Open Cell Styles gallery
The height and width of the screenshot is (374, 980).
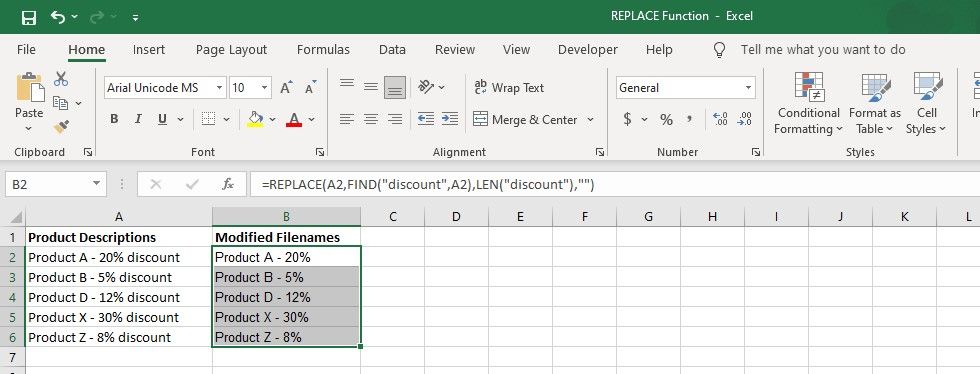[x=926, y=103]
